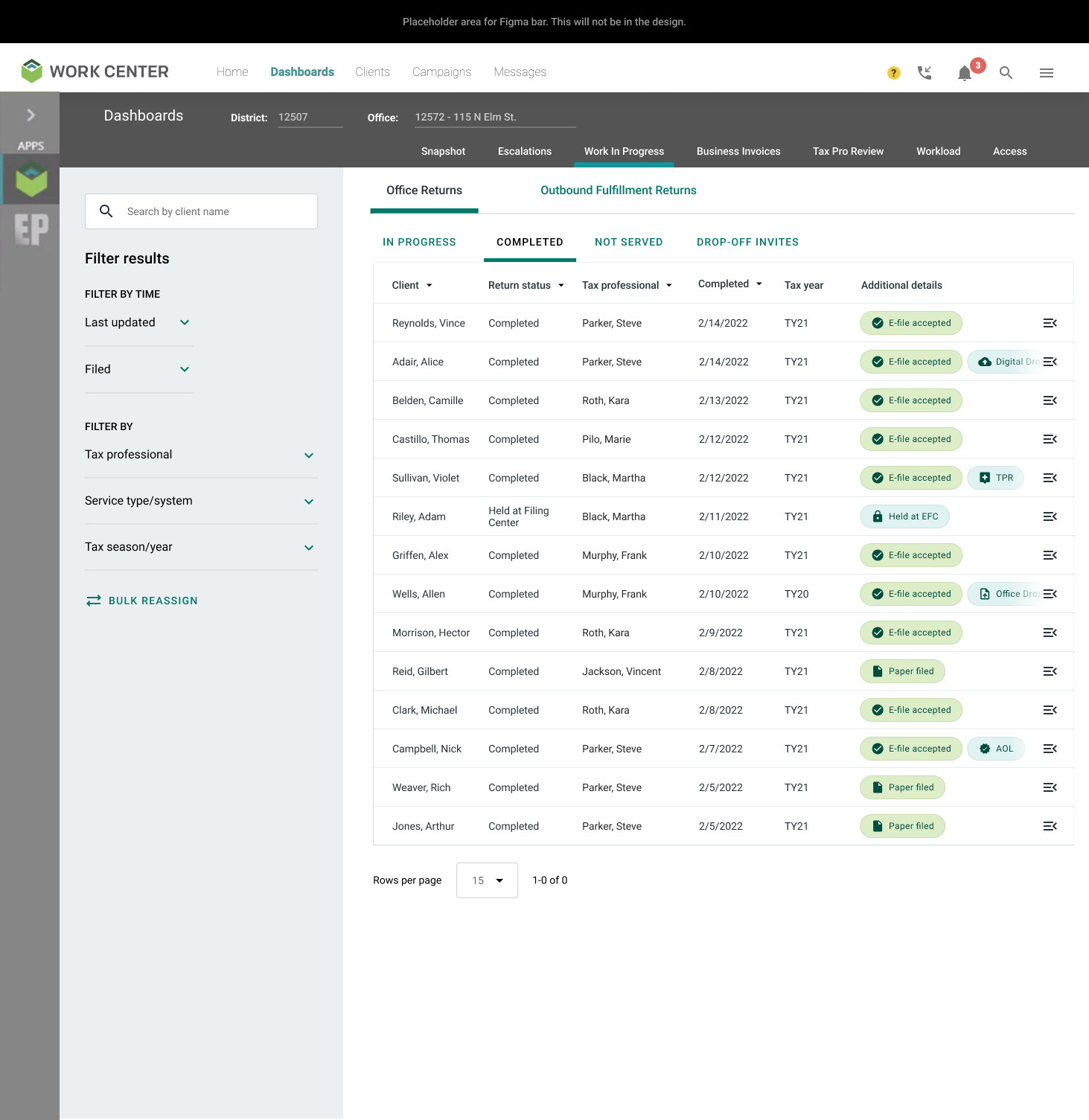The height and width of the screenshot is (1120, 1089).
Task: Click the search magnifier in top bar
Action: [x=1006, y=73]
